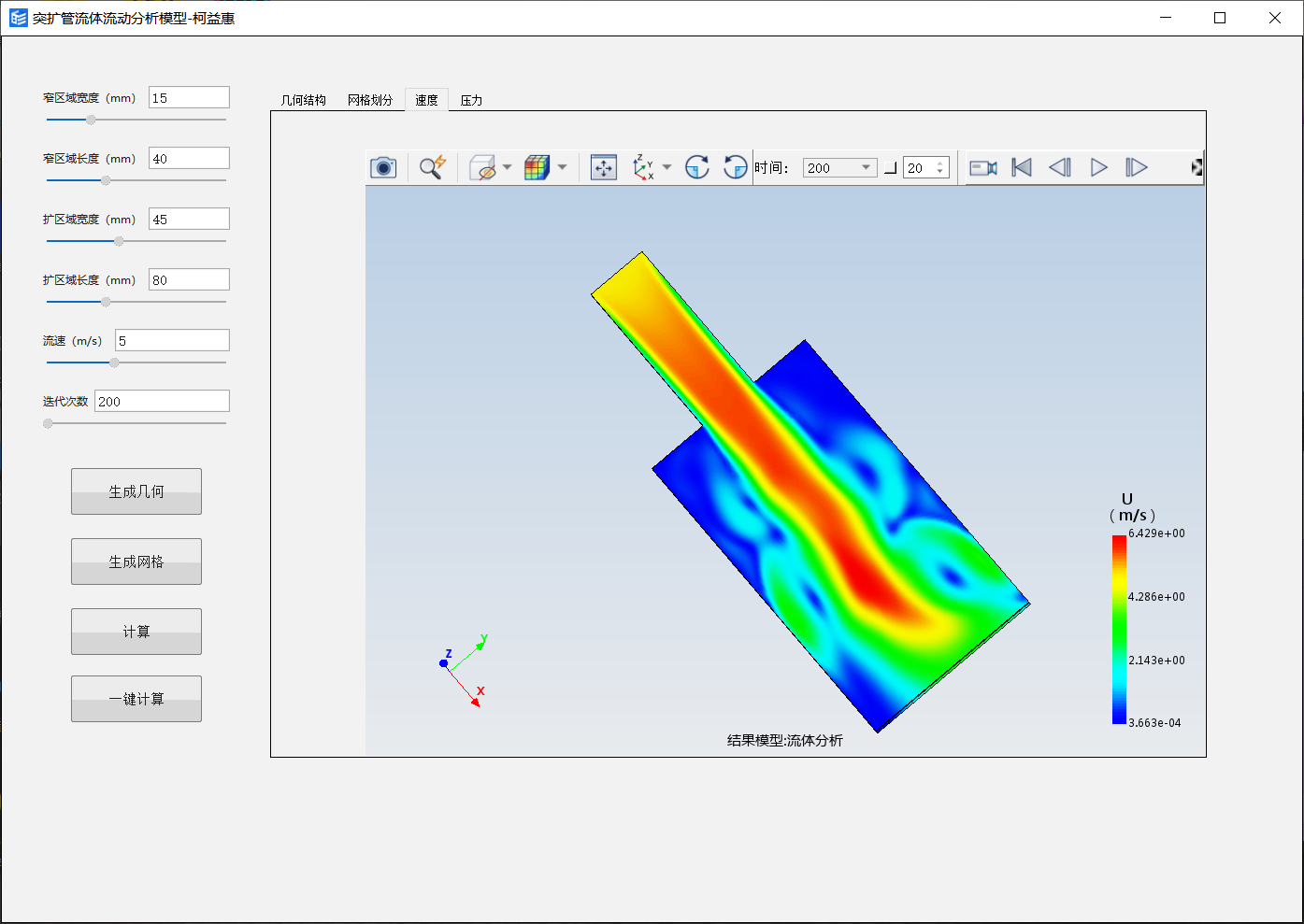
Task: Click the hide-geometry cube icon
Action: click(482, 167)
